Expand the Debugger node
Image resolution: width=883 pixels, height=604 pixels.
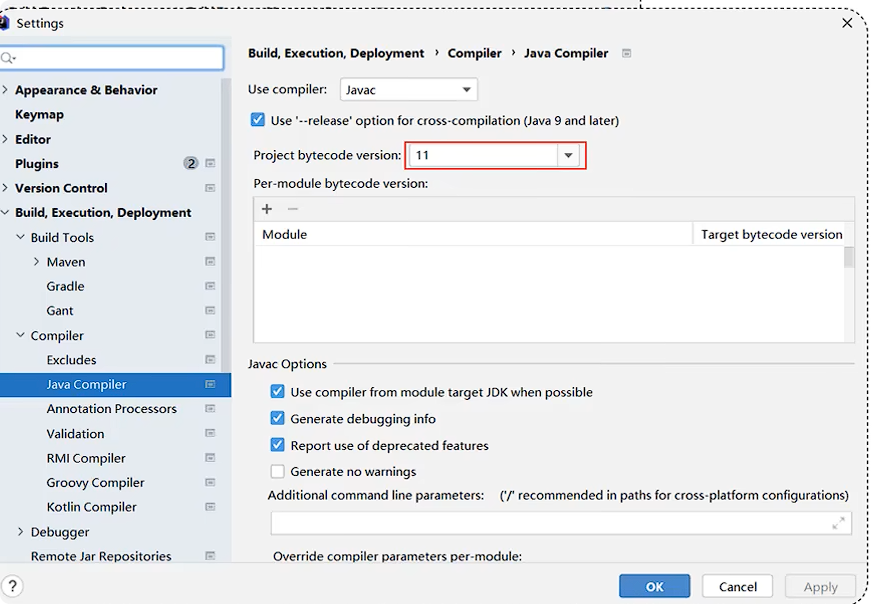tap(20, 531)
